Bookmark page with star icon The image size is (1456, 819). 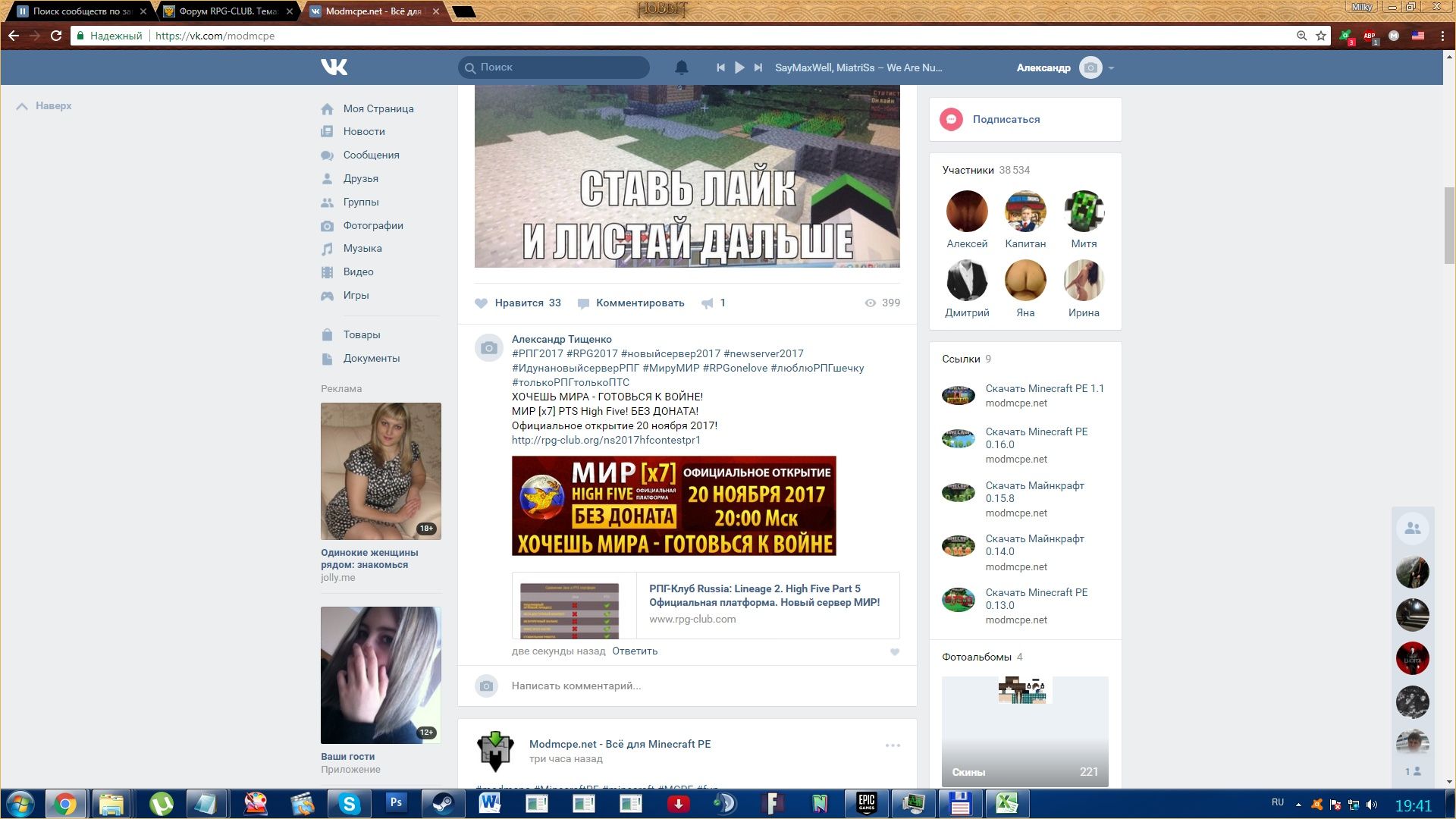(x=1321, y=36)
